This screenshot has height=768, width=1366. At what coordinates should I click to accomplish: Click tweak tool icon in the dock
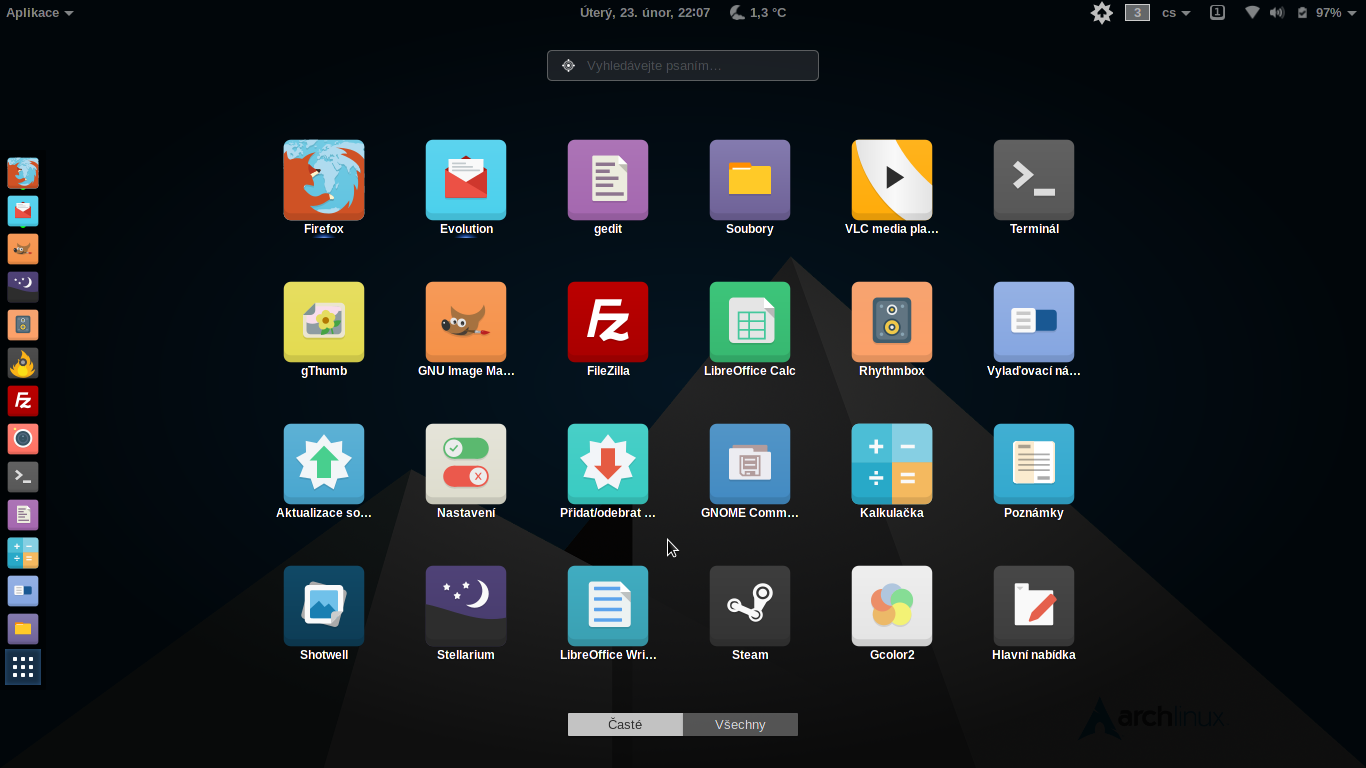point(23,591)
